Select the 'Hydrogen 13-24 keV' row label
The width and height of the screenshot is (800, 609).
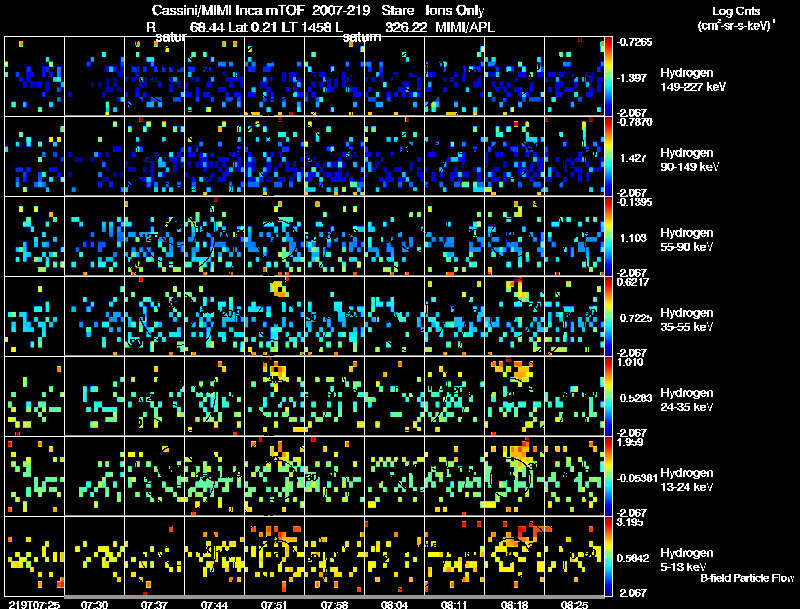coord(687,480)
